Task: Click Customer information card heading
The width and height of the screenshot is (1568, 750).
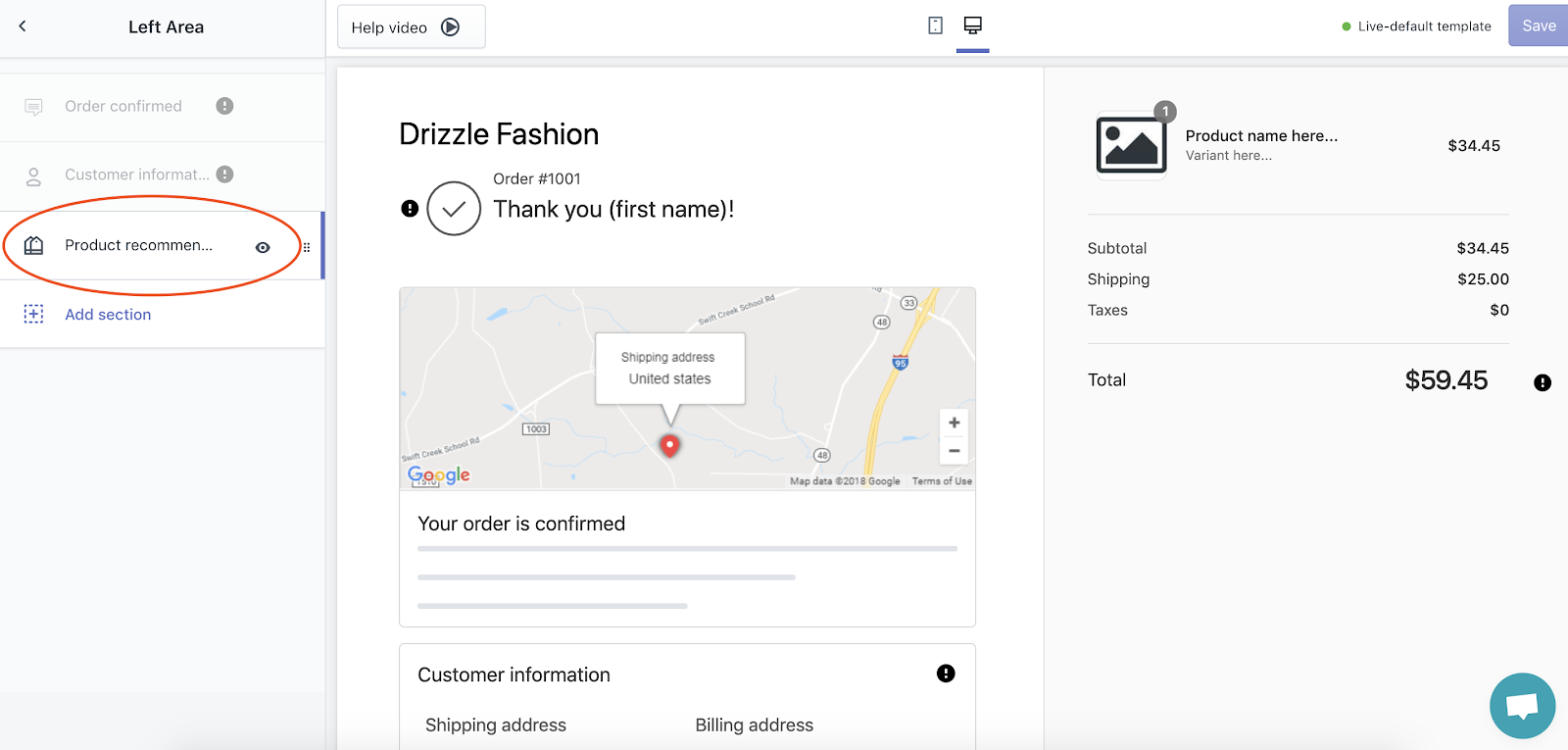Action: click(x=514, y=675)
